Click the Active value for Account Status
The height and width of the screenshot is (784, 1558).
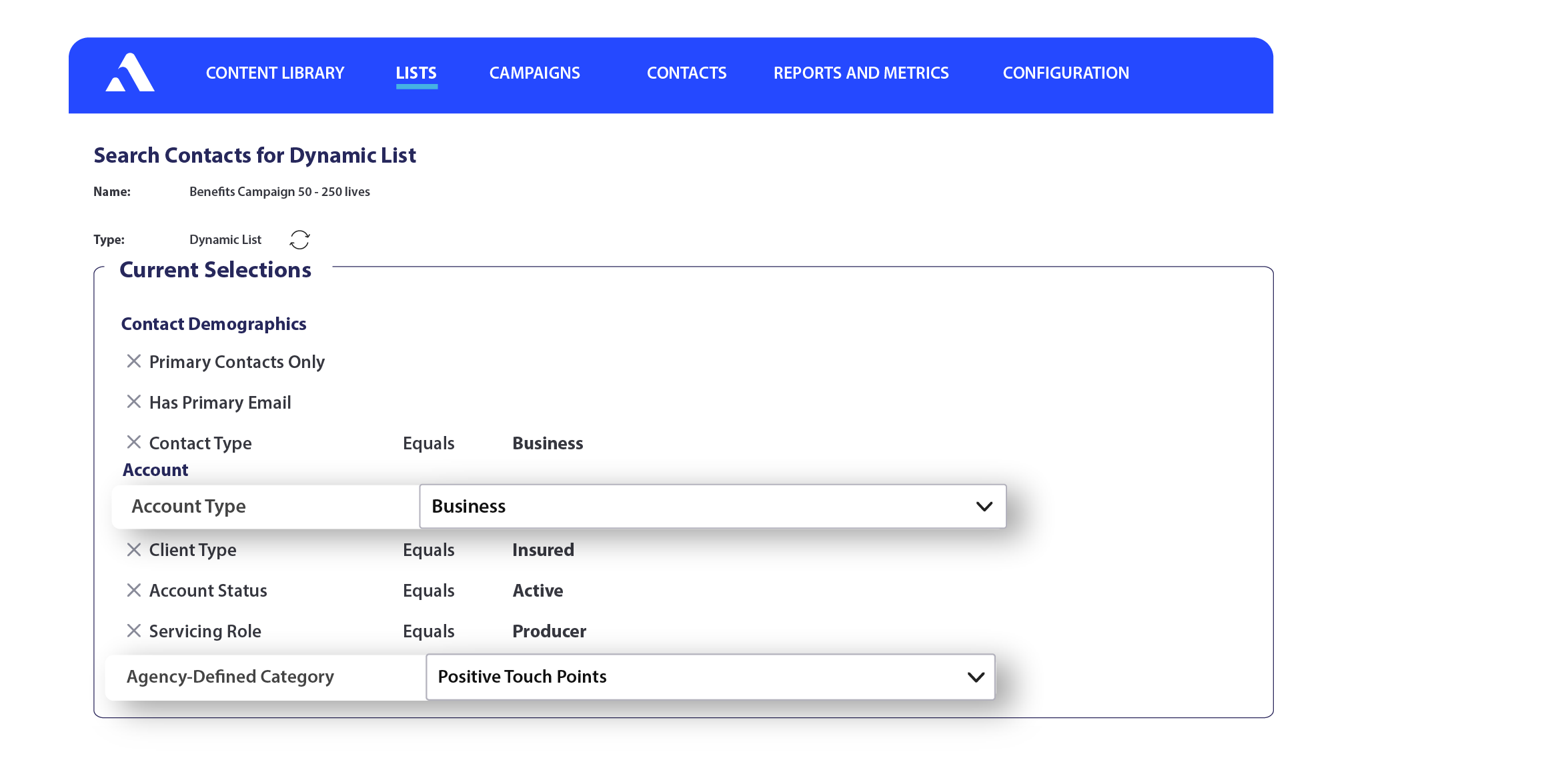click(538, 591)
